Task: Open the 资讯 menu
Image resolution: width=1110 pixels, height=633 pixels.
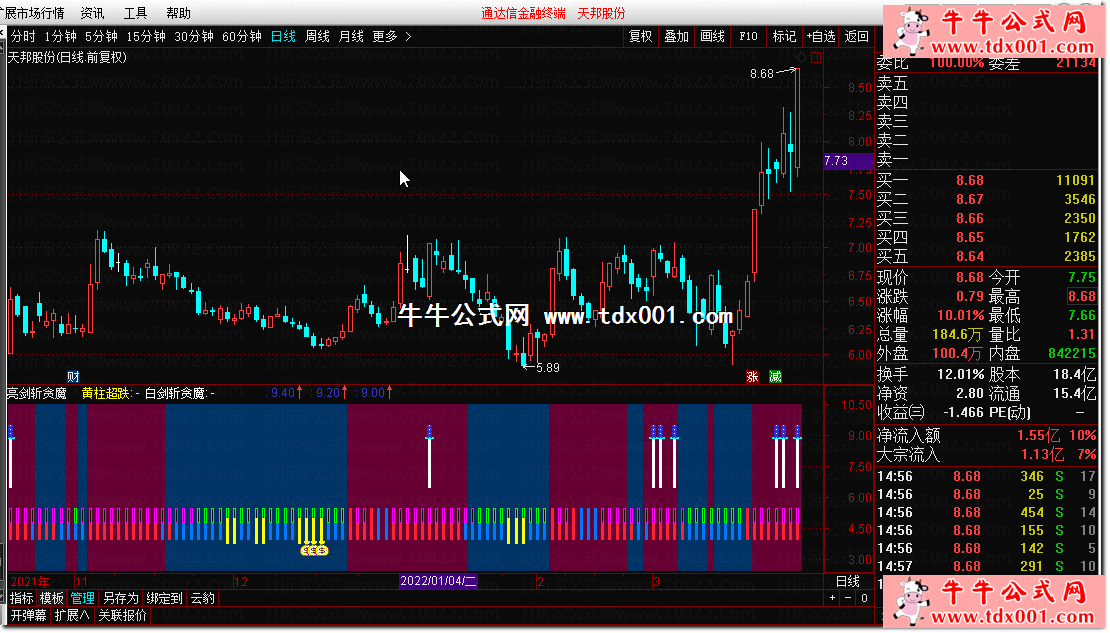Action: tap(92, 13)
